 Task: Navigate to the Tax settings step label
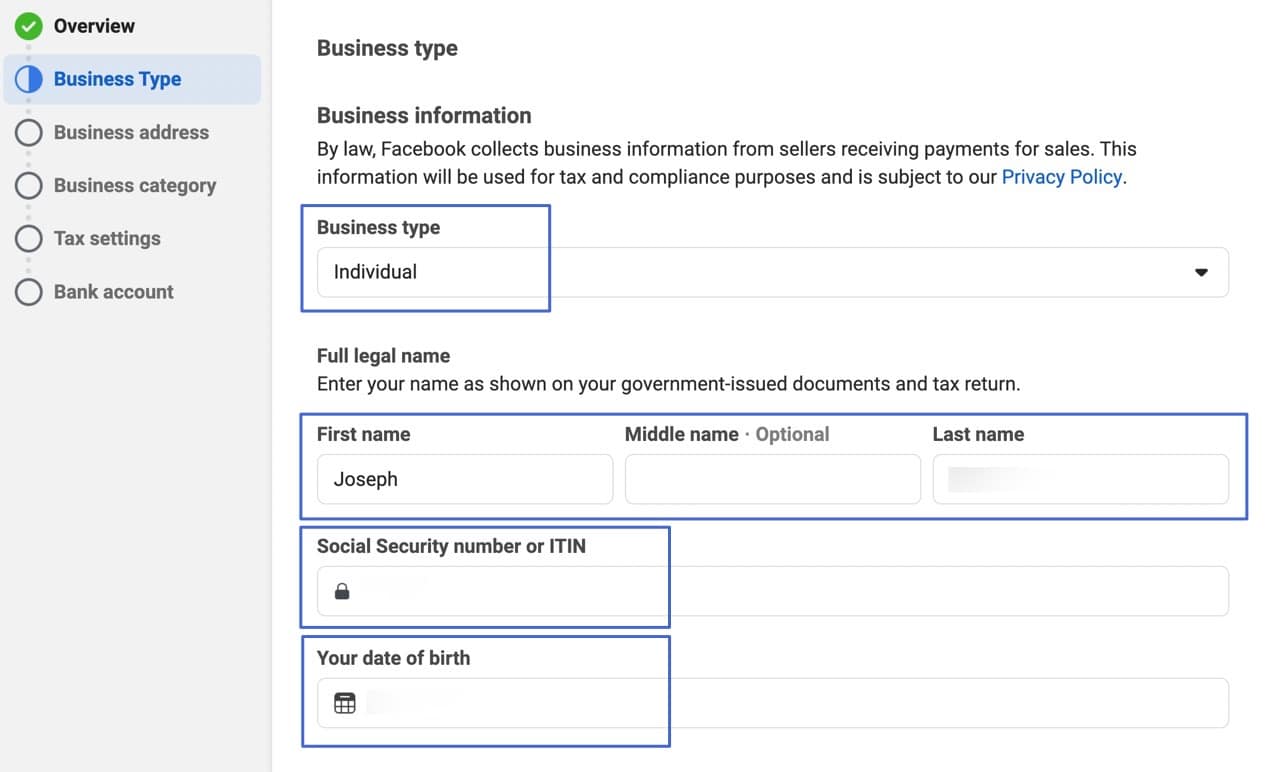point(107,238)
